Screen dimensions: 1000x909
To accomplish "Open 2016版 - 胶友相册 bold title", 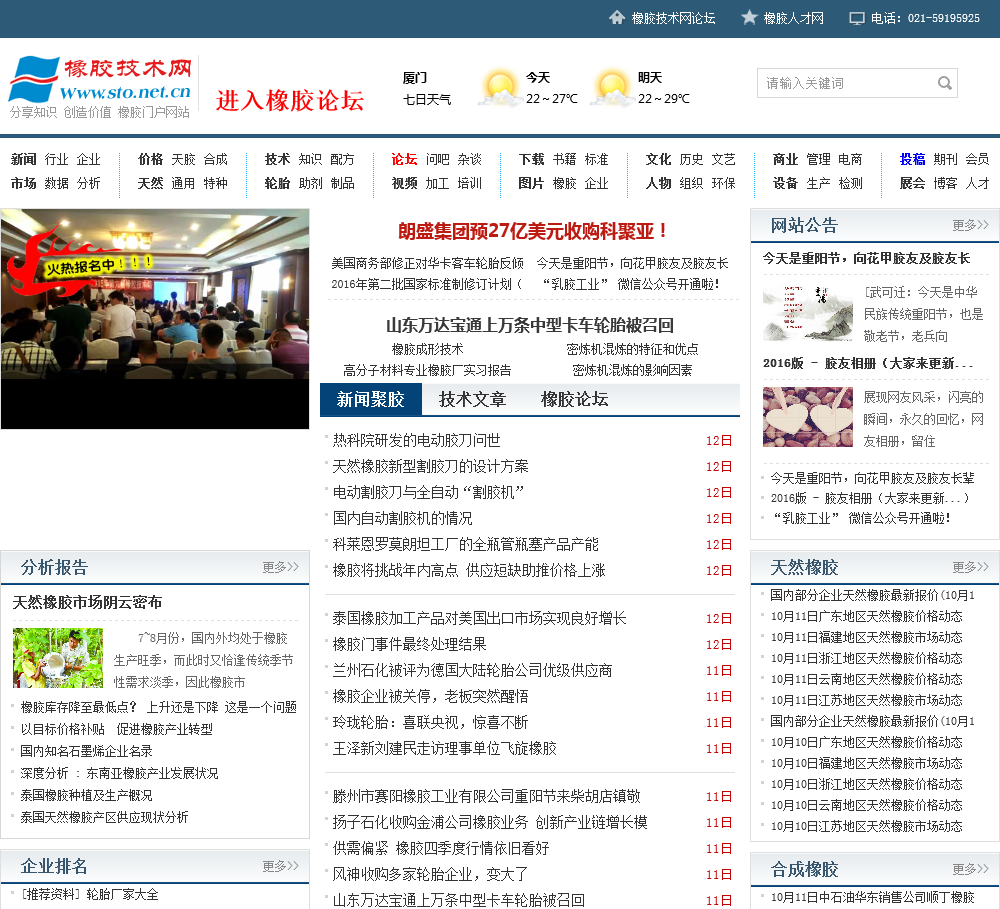I will coord(868,364).
